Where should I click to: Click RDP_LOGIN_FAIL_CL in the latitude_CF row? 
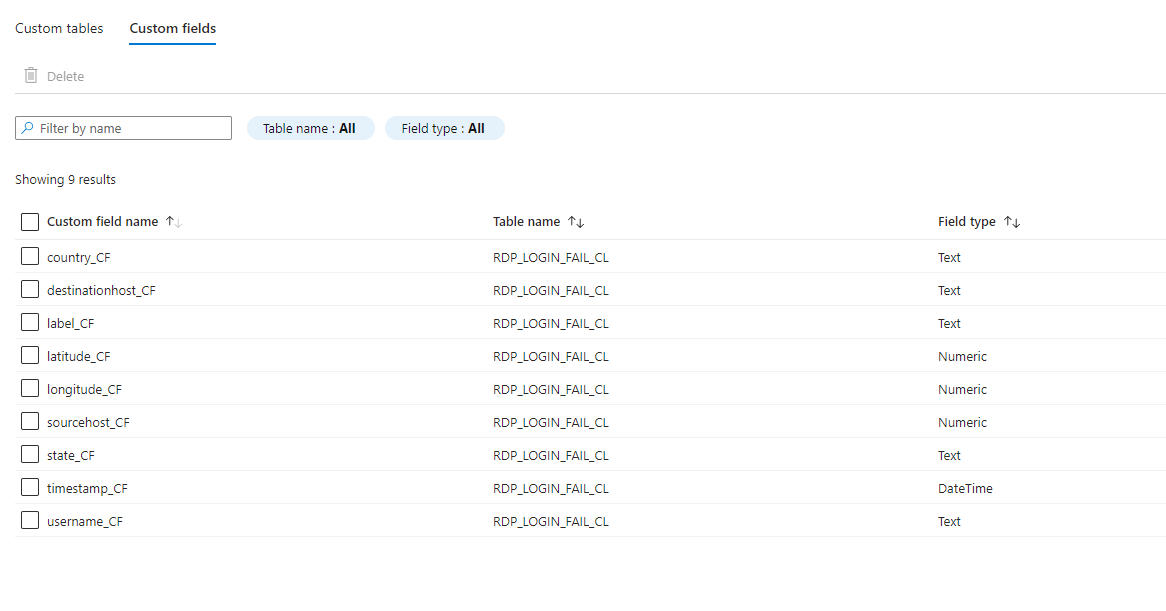(x=551, y=356)
